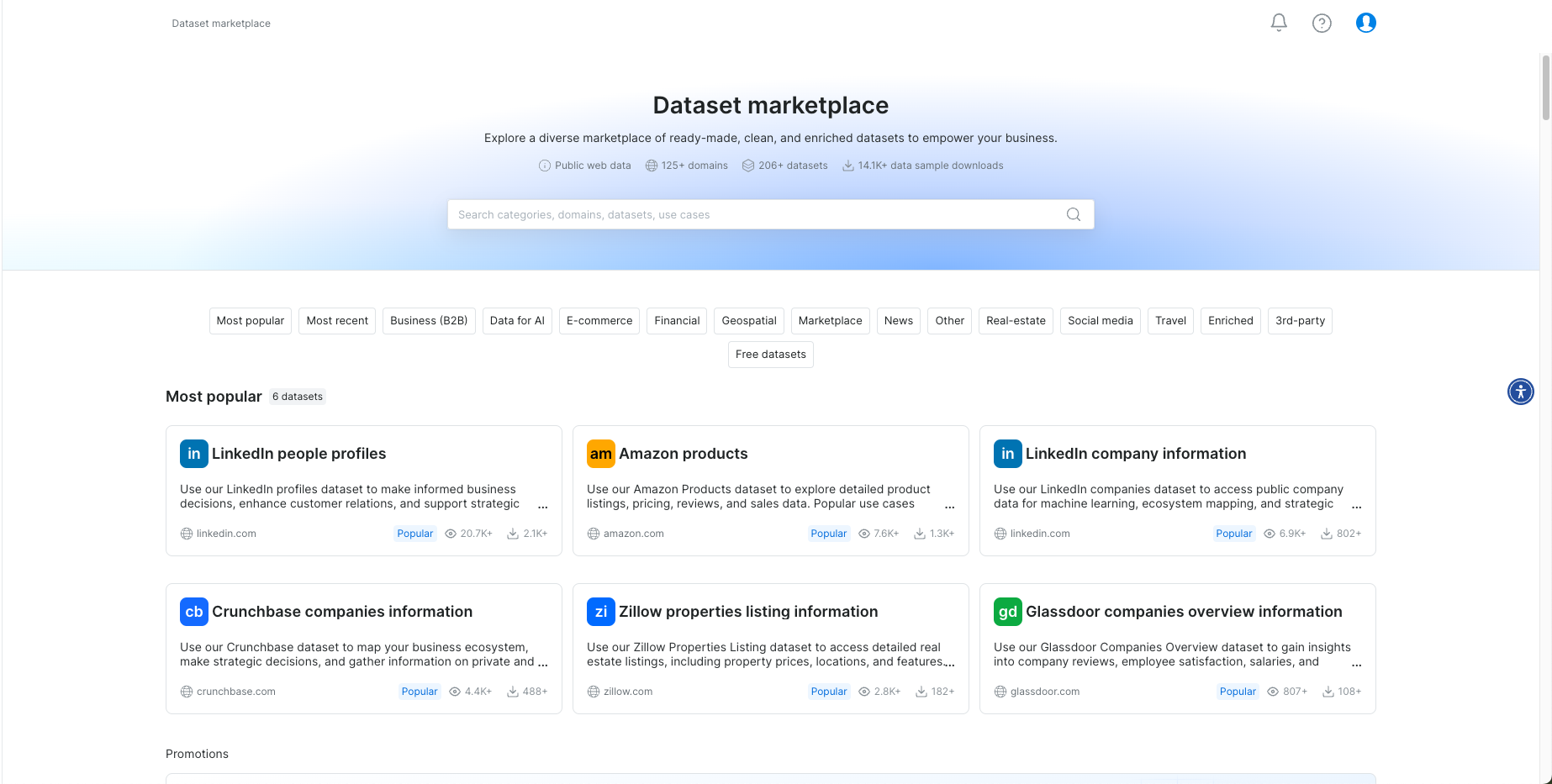This screenshot has height=784, width=1552.
Task: Click the Amazon products 'am' logo icon
Action: [x=601, y=454]
